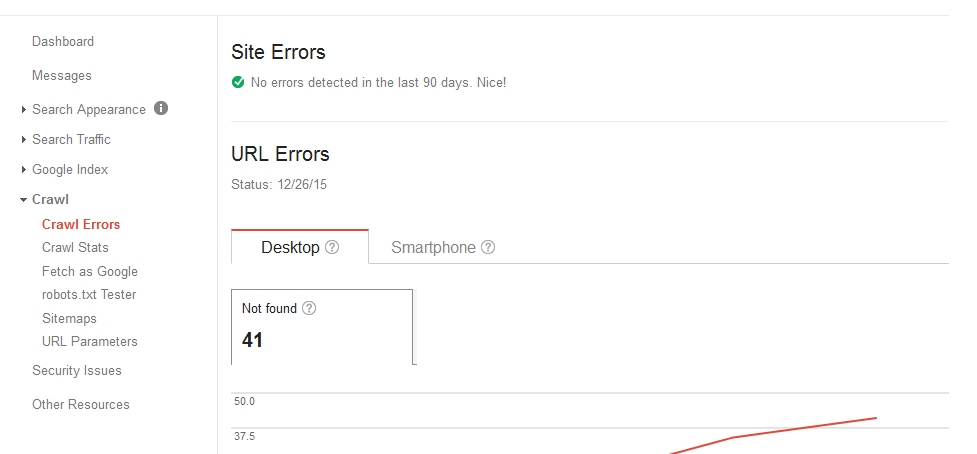977x454 pixels.
Task: Click the help icon next to Not found
Action: coord(309,308)
